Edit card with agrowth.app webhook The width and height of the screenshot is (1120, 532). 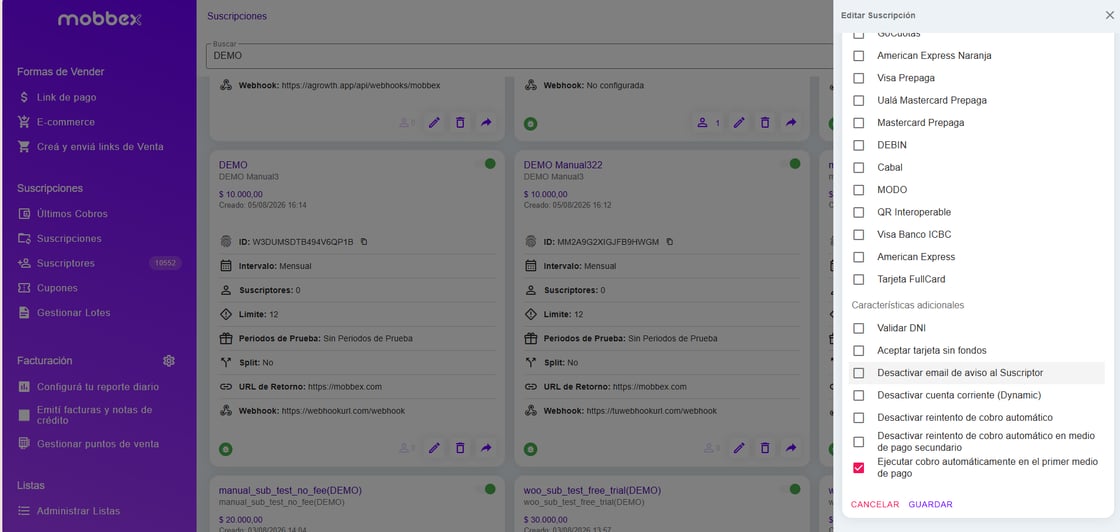coord(434,123)
